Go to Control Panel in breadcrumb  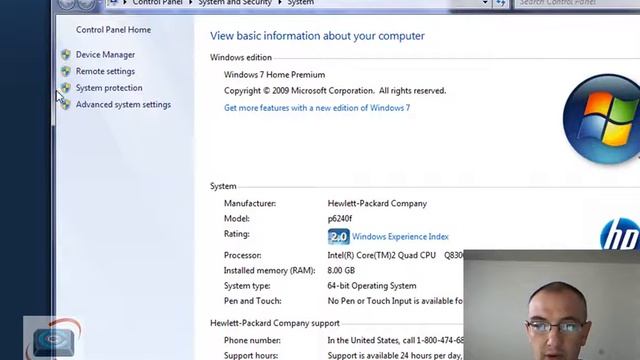pos(157,2)
